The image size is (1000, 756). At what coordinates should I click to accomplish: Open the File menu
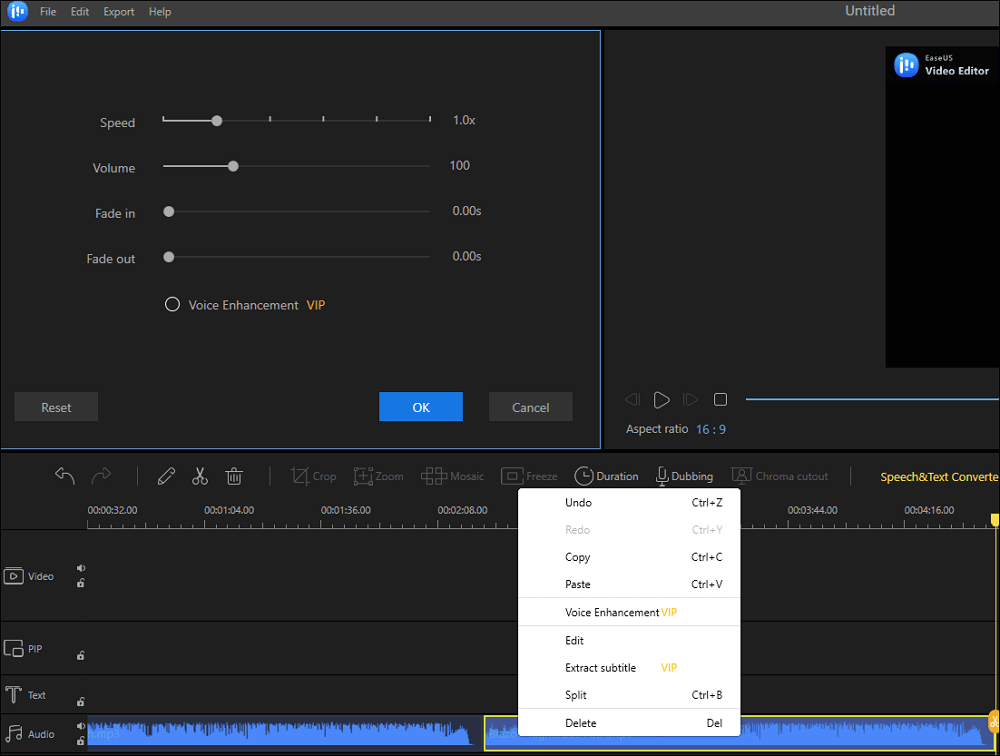point(48,12)
